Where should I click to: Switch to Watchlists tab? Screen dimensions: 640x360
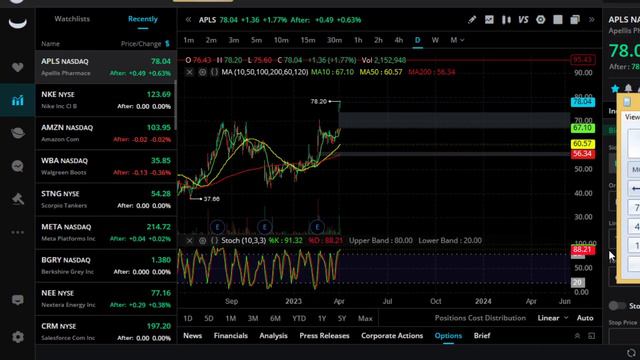tap(72, 19)
